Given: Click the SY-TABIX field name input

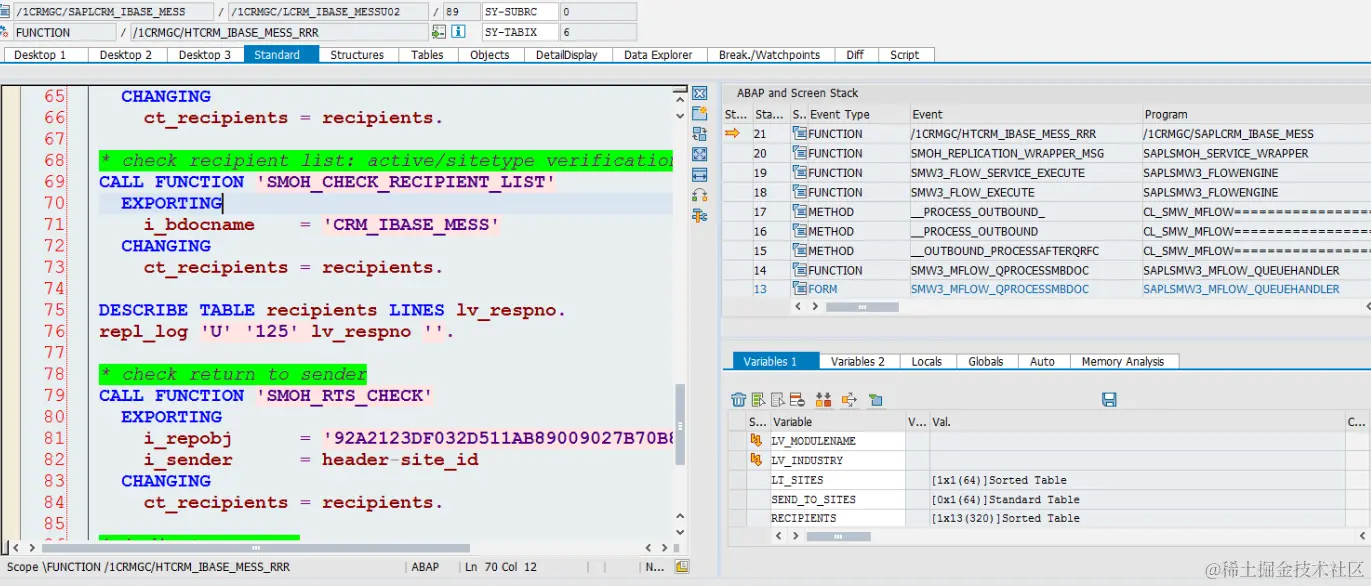Looking at the screenshot, I should 519,32.
